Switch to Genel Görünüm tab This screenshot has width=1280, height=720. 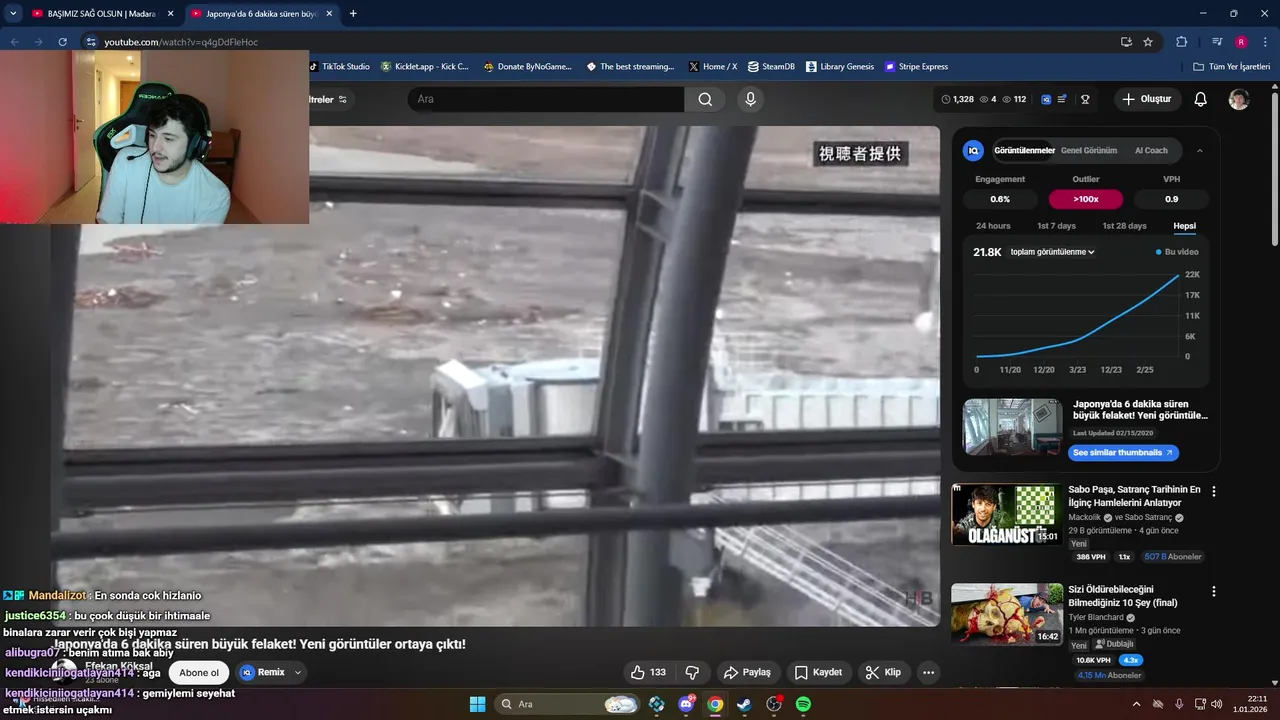1088,151
